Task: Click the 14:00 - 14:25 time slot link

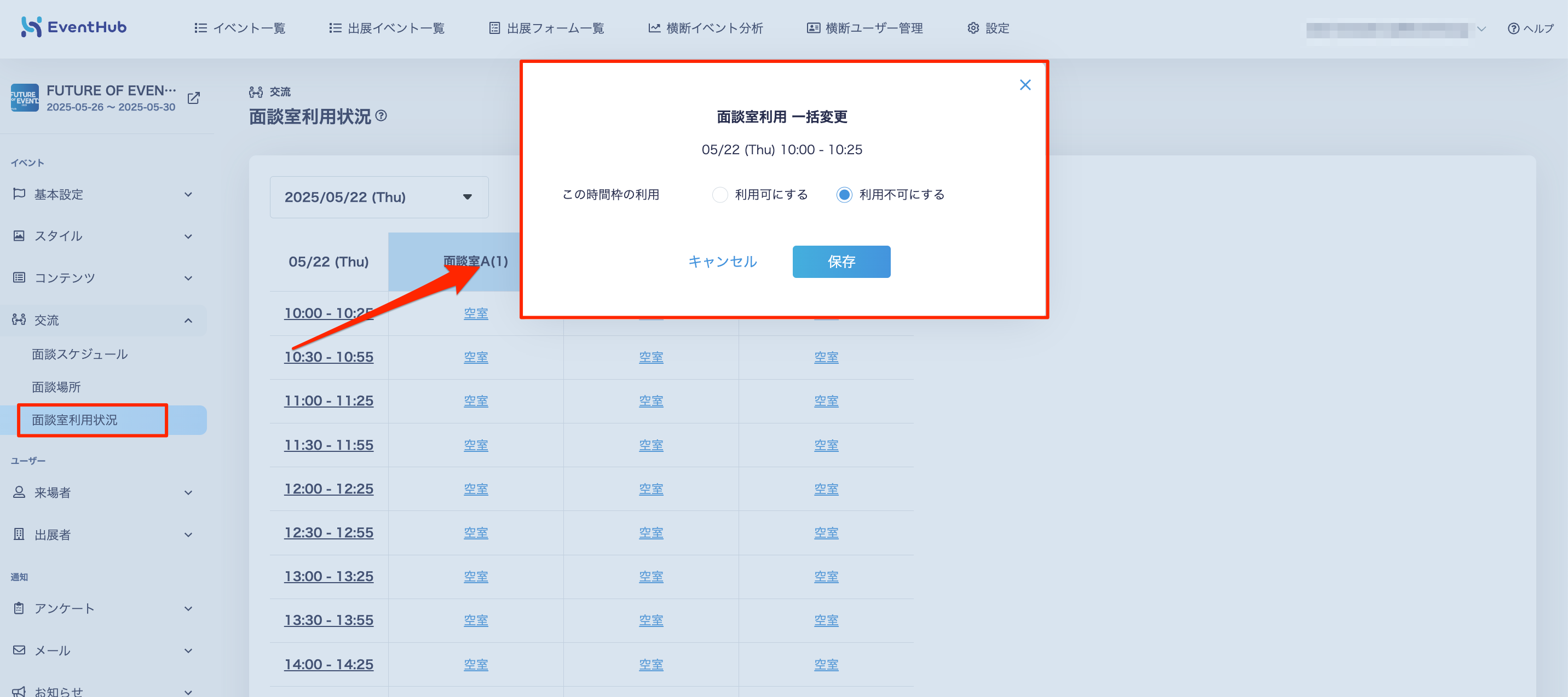Action: tap(328, 665)
